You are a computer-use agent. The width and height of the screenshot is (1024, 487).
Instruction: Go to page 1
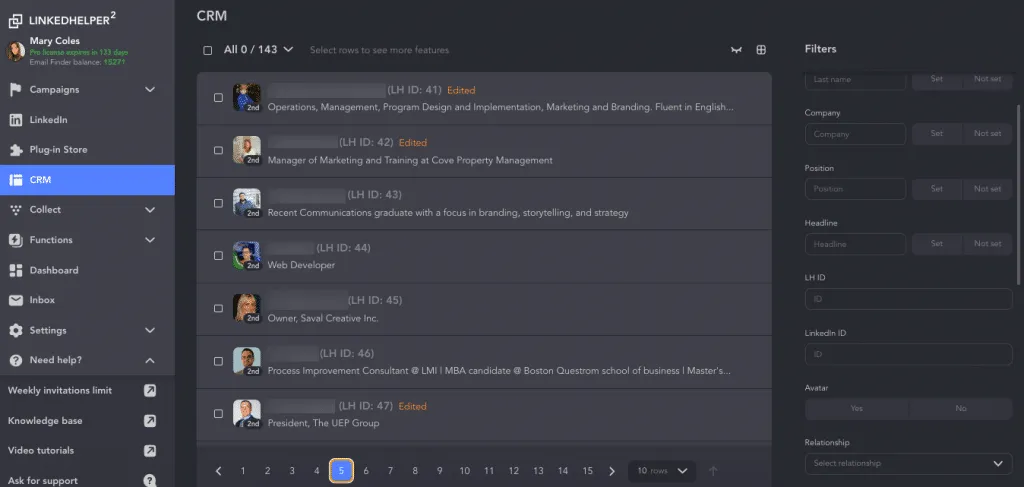243,471
